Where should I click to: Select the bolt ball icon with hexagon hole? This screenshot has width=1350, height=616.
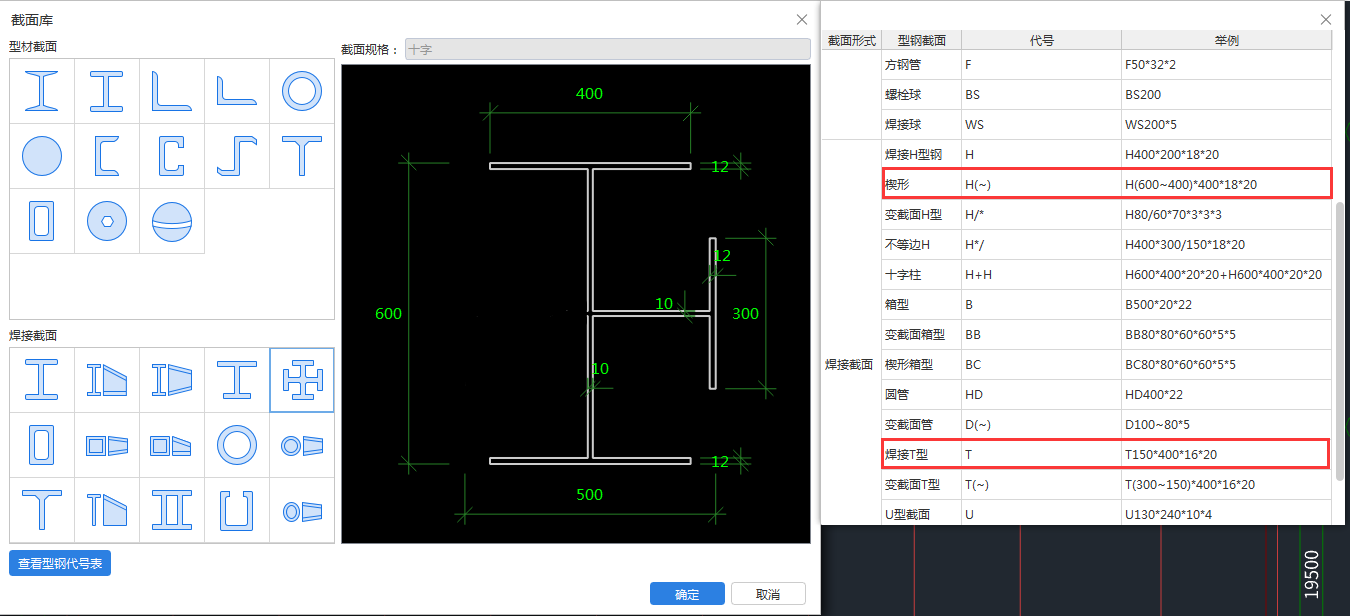coord(107,221)
